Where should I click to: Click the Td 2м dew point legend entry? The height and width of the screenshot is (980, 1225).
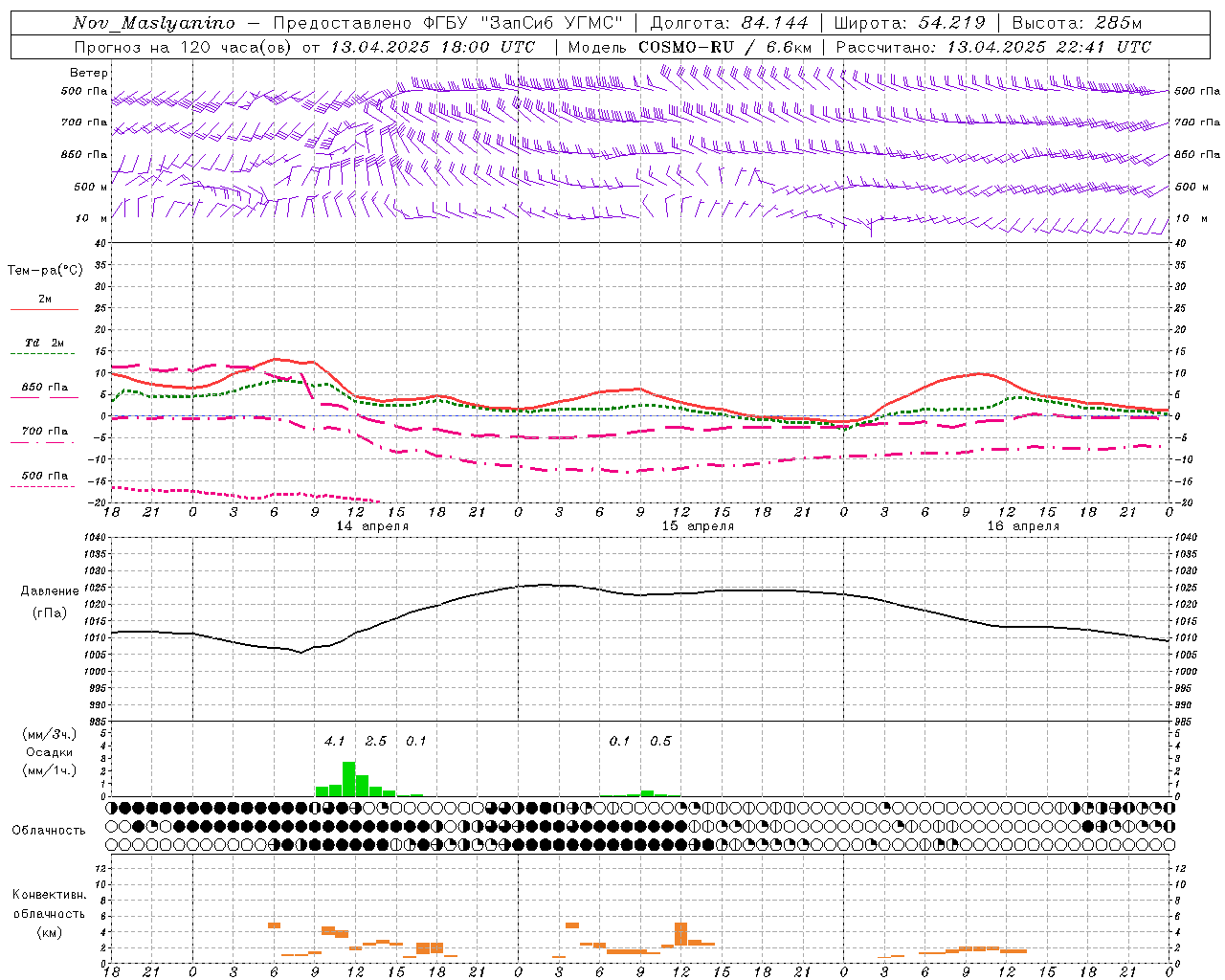pos(45,343)
